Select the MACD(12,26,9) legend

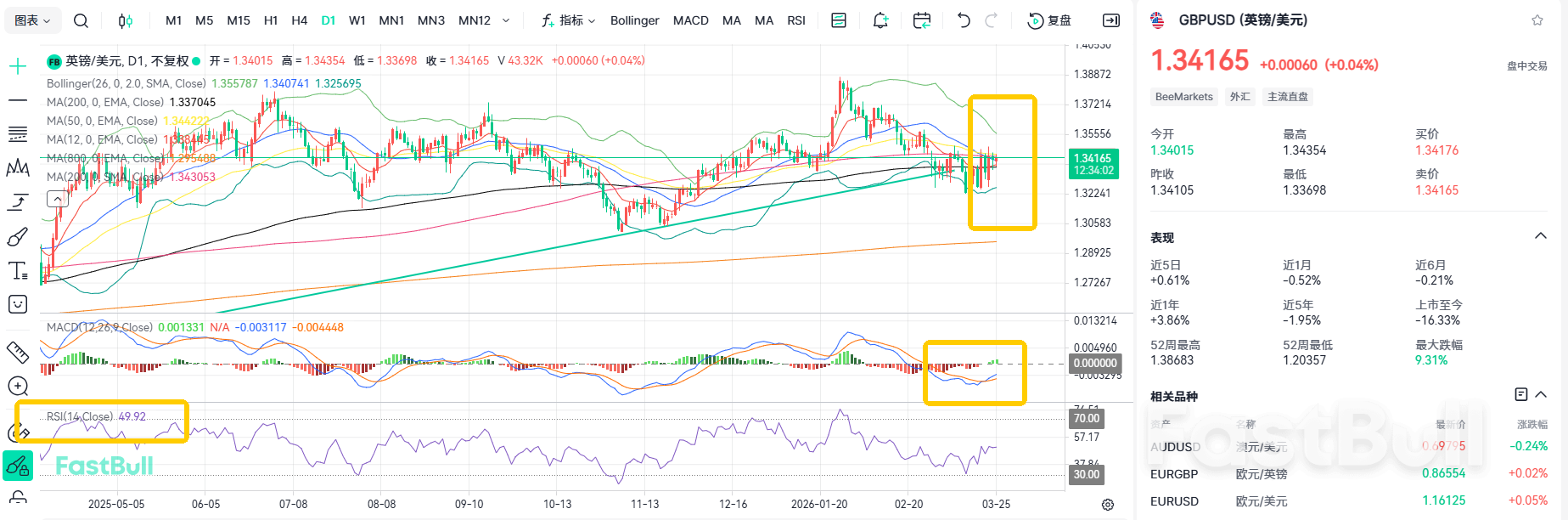(x=99, y=327)
